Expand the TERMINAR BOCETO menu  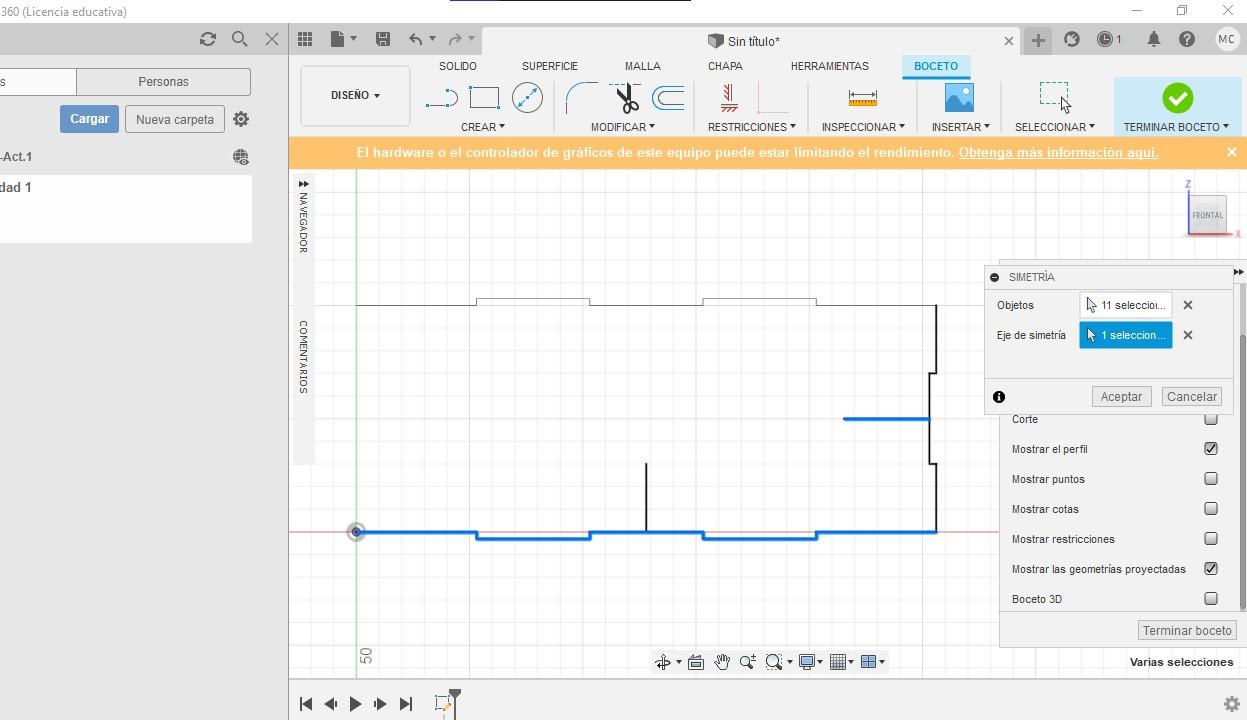tap(1177, 127)
